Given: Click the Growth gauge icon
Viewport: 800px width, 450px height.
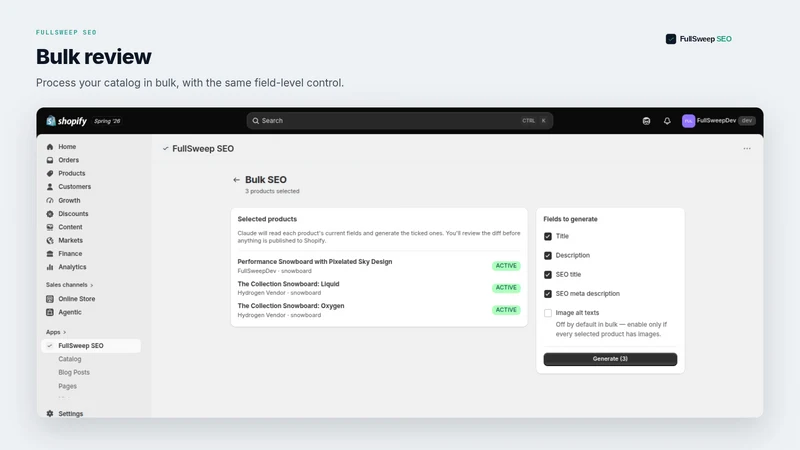Looking at the screenshot, I should coord(50,201).
